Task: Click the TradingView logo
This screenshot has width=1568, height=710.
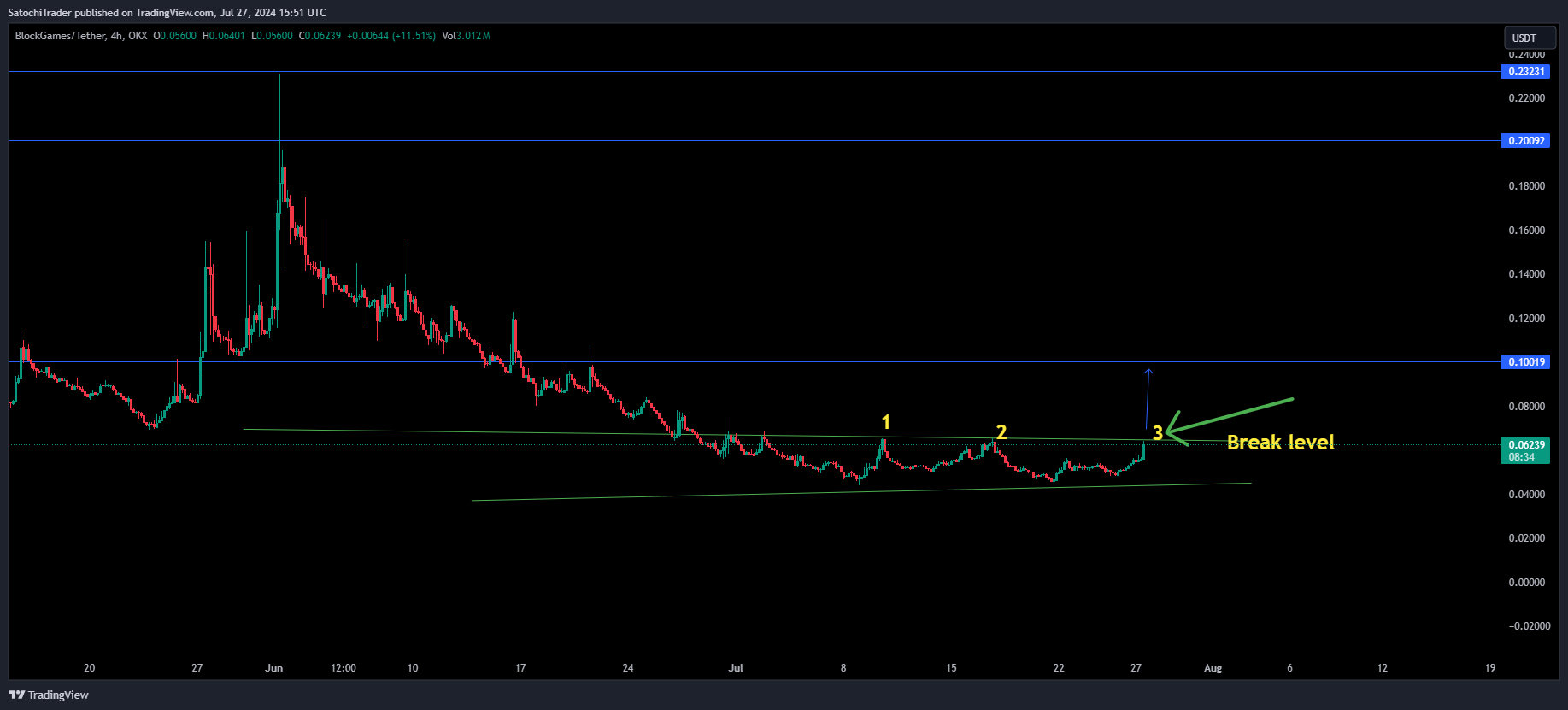Action: pos(49,695)
